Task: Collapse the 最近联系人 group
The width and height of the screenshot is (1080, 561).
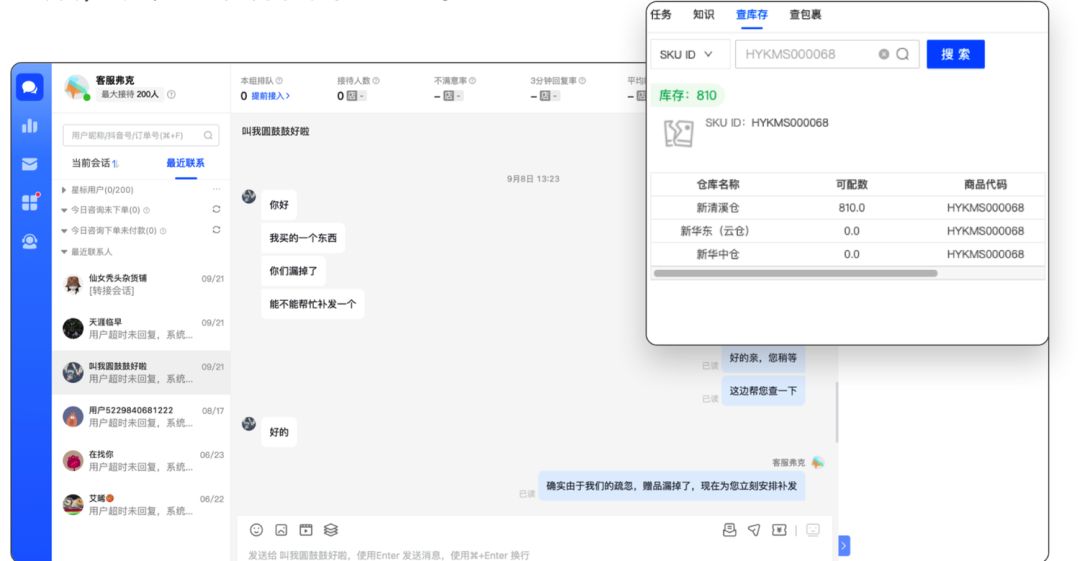Action: click(x=65, y=252)
